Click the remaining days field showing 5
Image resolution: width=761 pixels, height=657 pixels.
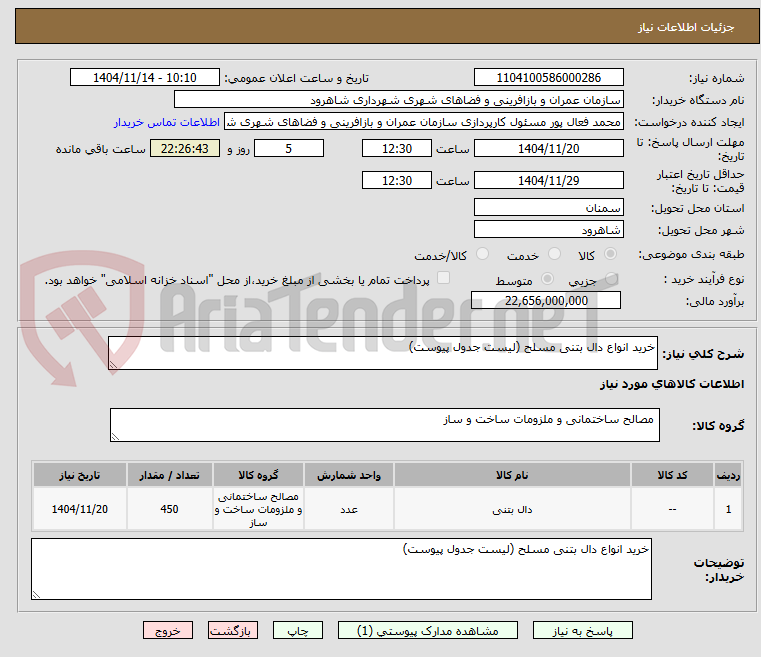point(289,148)
